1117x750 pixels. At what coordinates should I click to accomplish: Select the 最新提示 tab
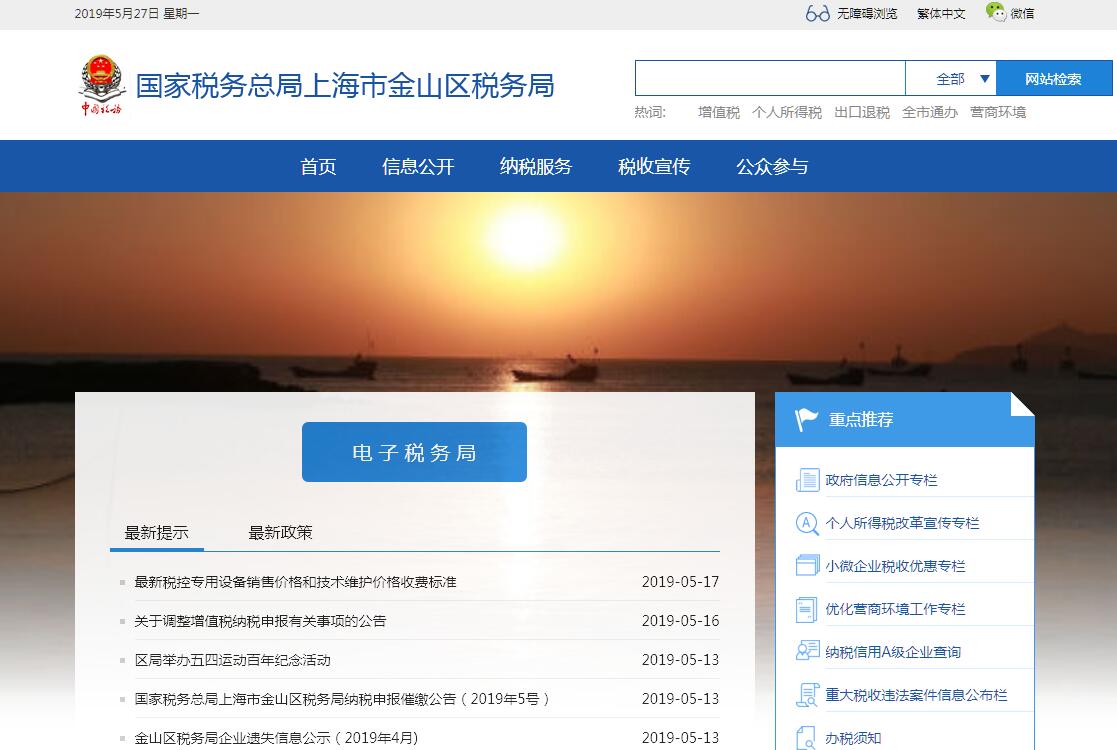click(156, 533)
